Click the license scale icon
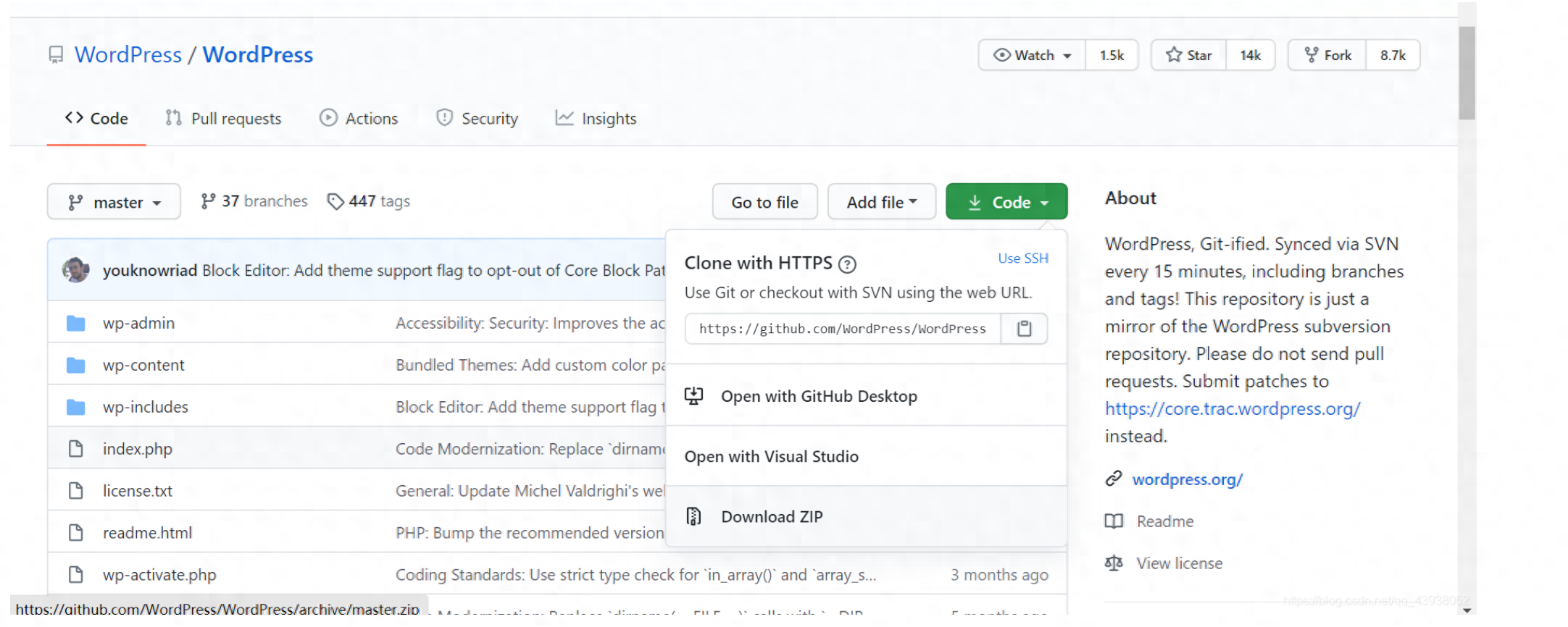This screenshot has height=627, width=1568. [x=1114, y=563]
